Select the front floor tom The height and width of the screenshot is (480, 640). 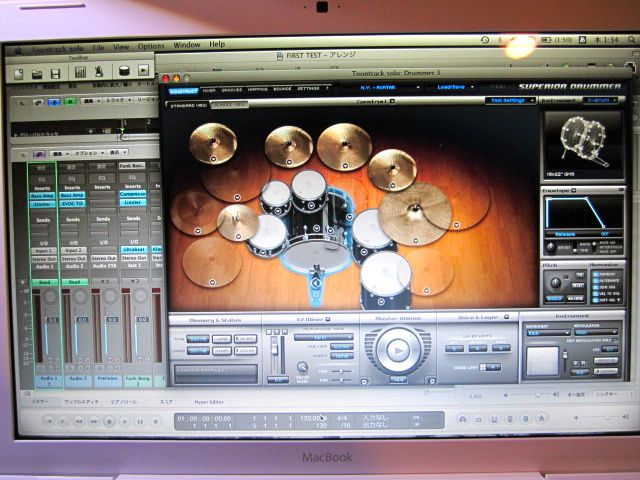[x=385, y=280]
